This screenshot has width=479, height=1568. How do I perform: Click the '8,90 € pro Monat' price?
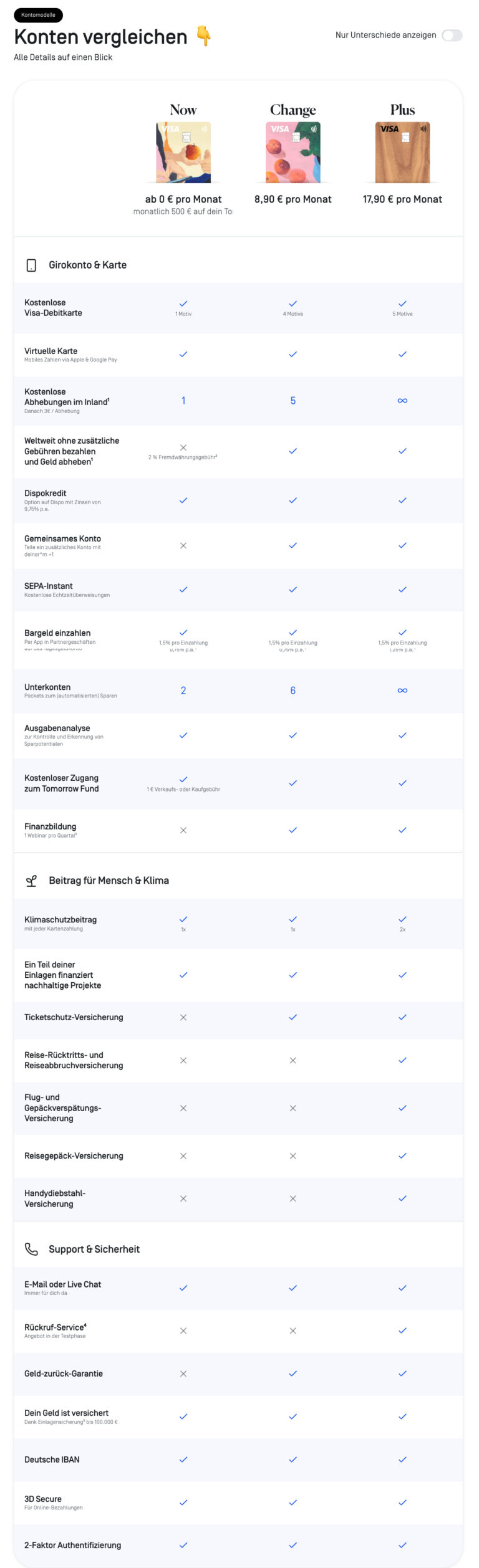click(x=293, y=199)
